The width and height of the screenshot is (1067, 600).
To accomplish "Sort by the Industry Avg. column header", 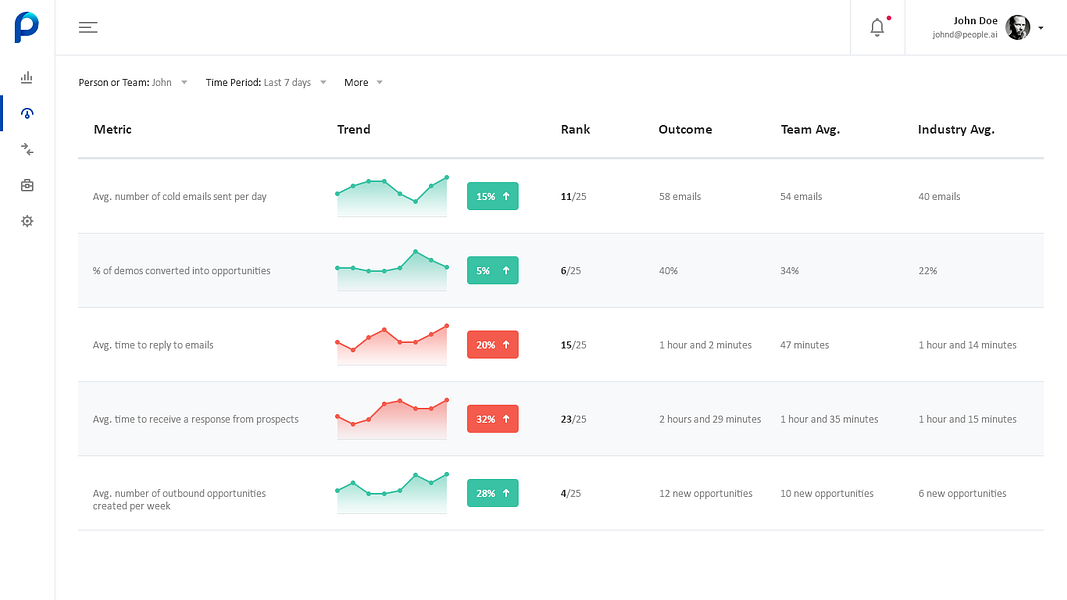I will coord(956,129).
